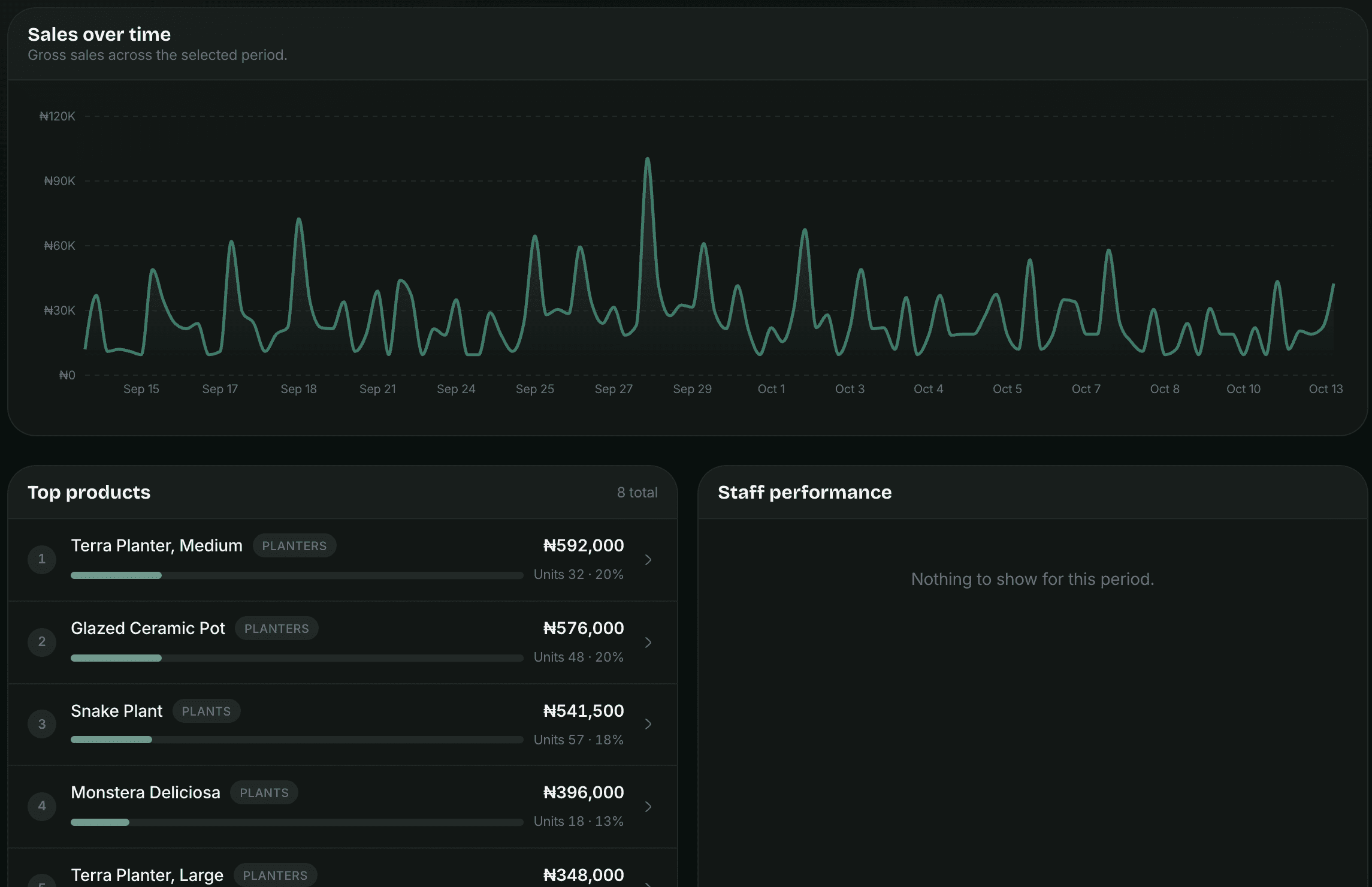Open the Glazed Ceramic Pot row chevron
The height and width of the screenshot is (887, 1372).
648,642
